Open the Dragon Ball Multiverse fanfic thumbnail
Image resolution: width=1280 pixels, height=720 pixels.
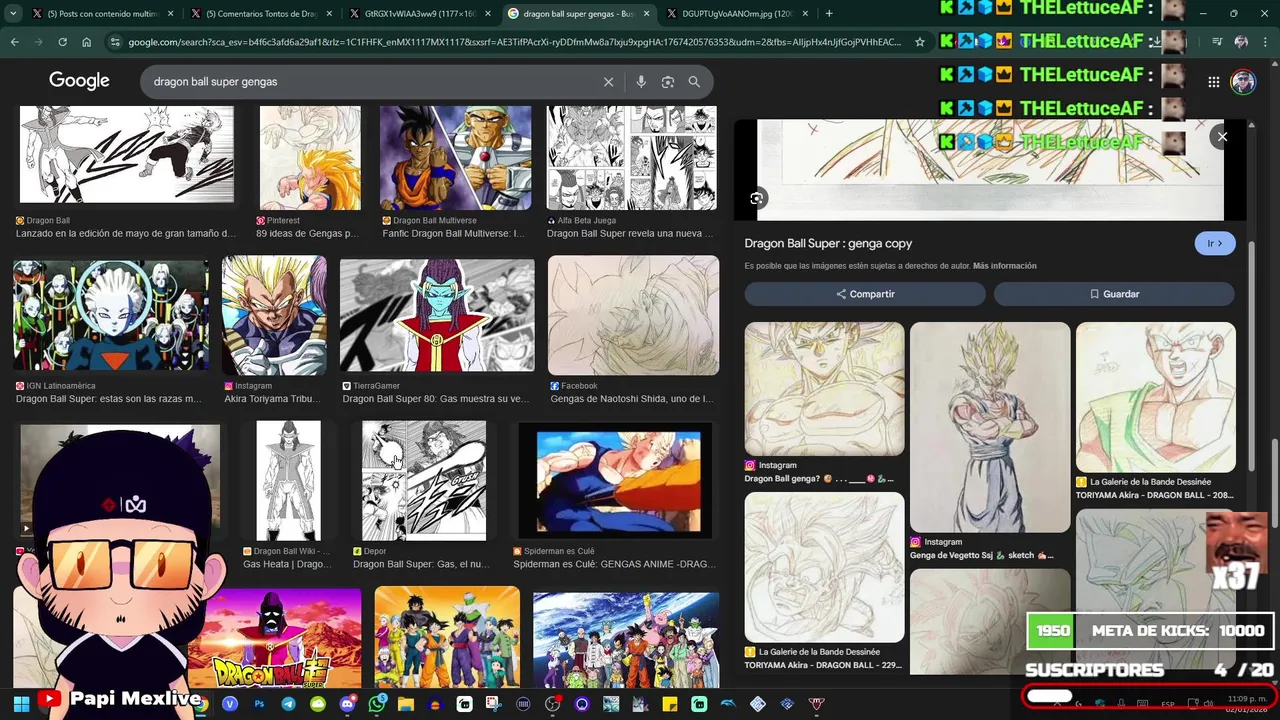pos(455,157)
